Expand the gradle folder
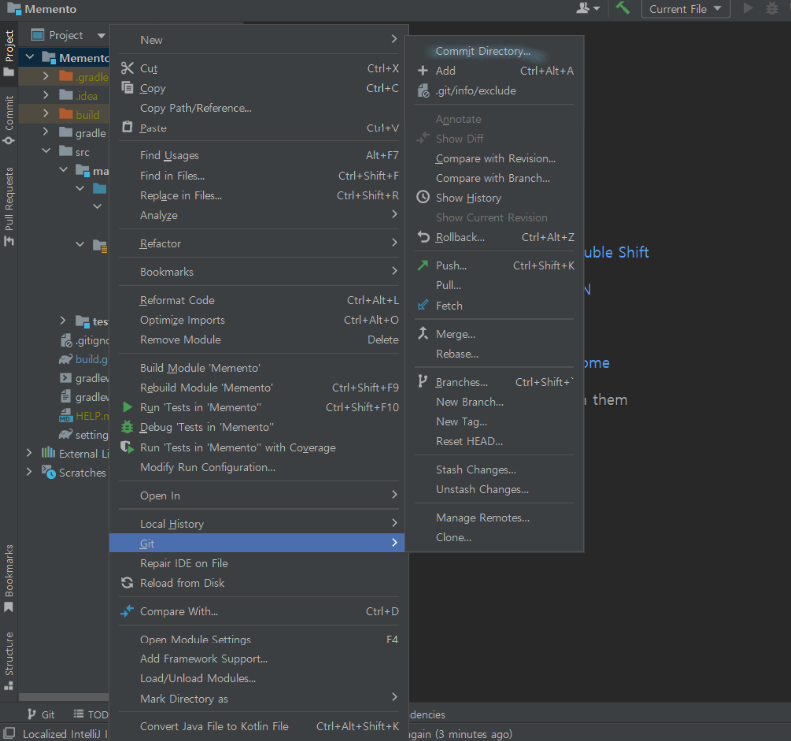791x741 pixels. [x=46, y=132]
